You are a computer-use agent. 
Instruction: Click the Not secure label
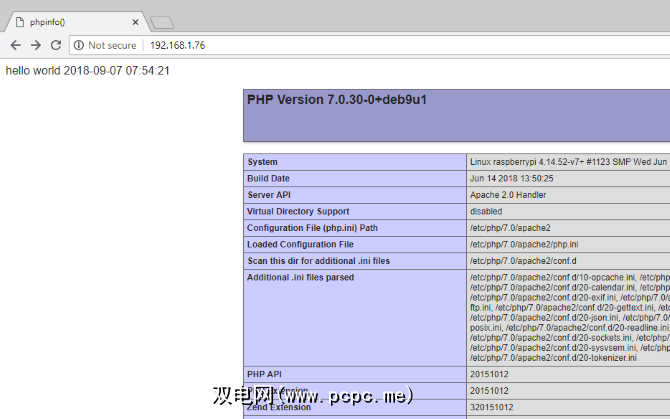[x=112, y=45]
